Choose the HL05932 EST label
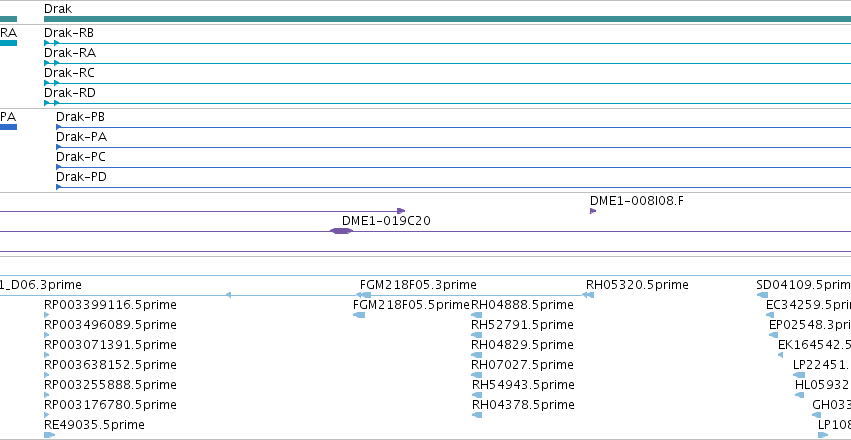Image resolution: width=851 pixels, height=440 pixels. coord(823,385)
